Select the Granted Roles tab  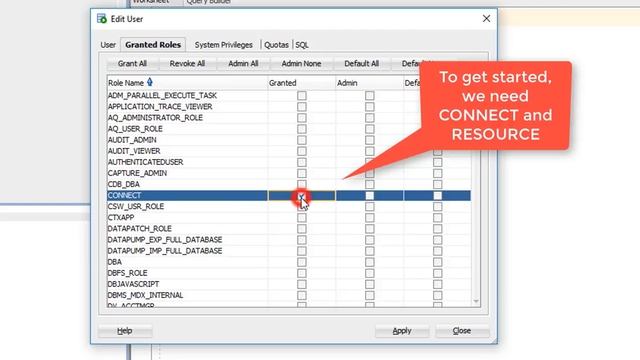[x=153, y=44]
